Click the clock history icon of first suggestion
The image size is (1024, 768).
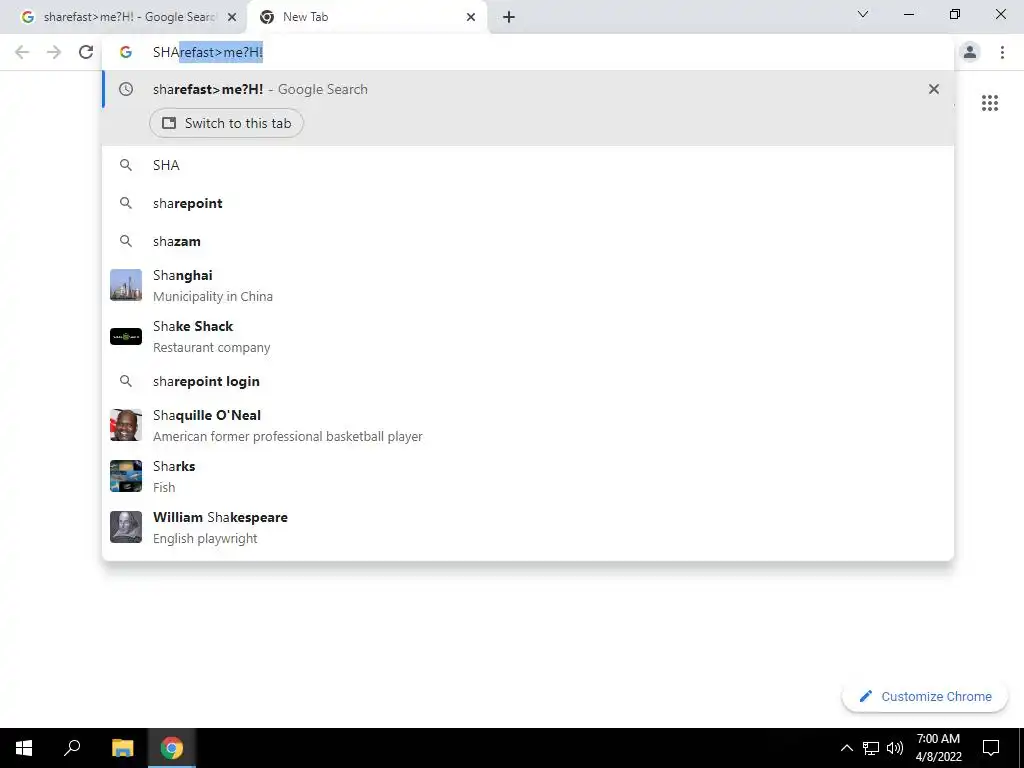pyautogui.click(x=126, y=89)
